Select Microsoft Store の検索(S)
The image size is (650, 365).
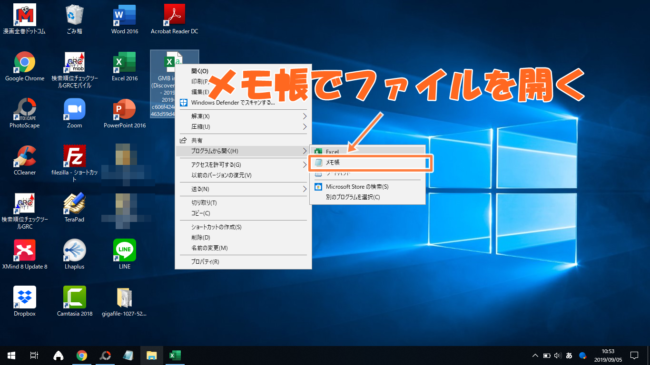pyautogui.click(x=368, y=187)
